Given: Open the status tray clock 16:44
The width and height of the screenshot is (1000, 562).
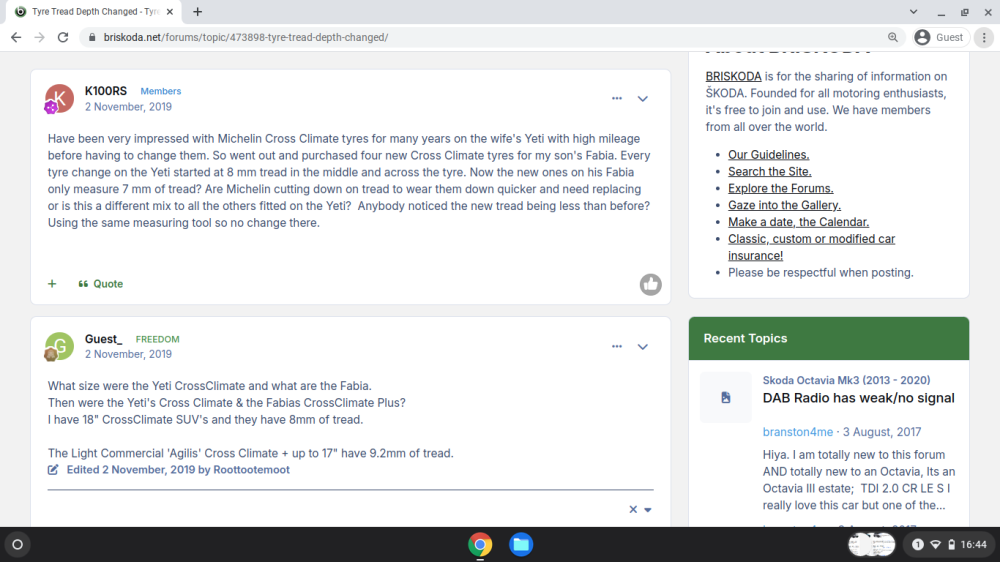Looking at the screenshot, I should [974, 545].
